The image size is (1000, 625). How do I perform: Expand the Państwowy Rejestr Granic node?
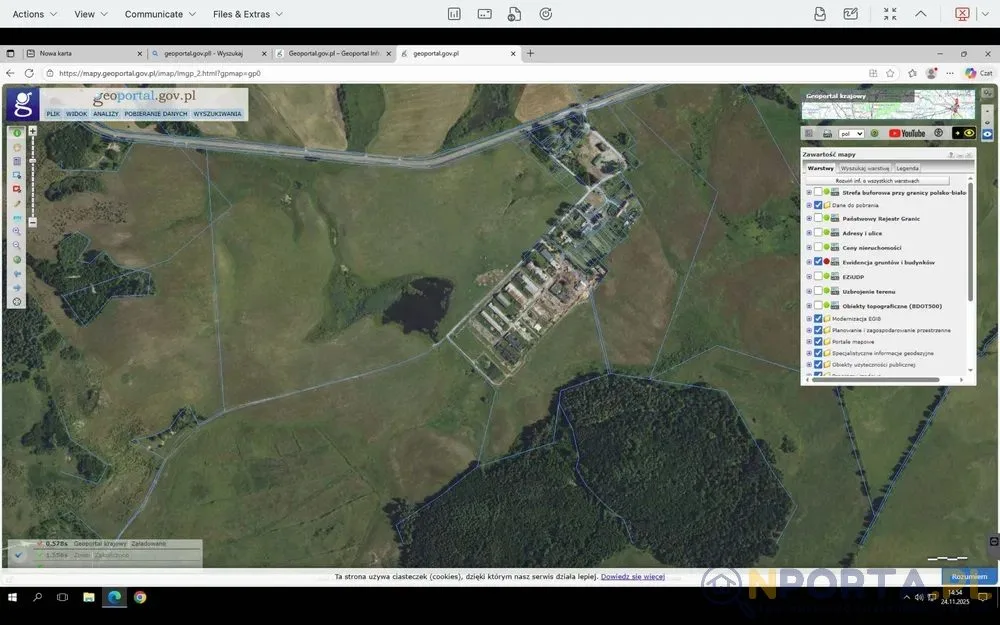[x=809, y=219]
